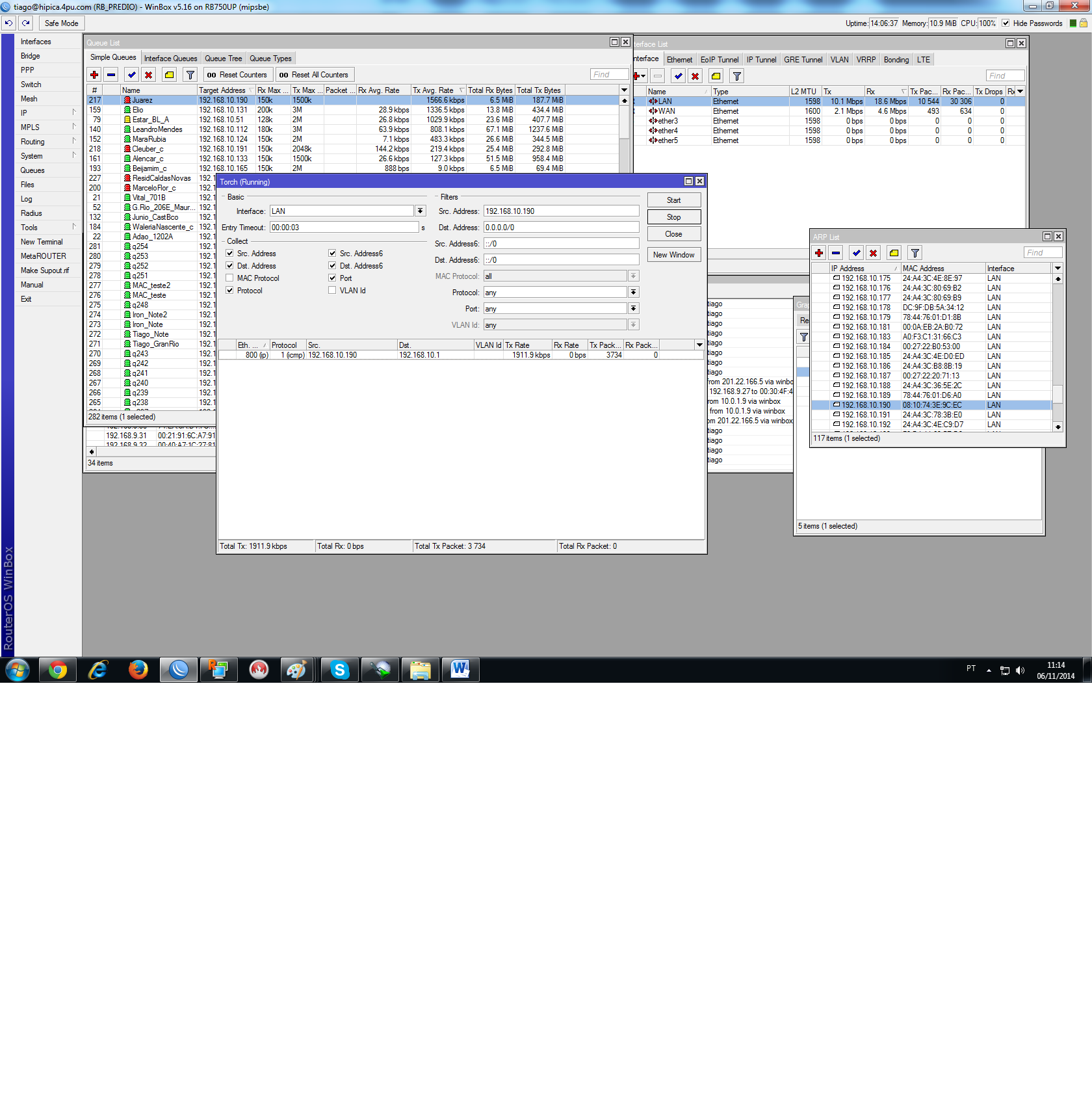This screenshot has height=1095, width=1092.
Task: Open Queues in the sidebar menu
Action: (32, 170)
